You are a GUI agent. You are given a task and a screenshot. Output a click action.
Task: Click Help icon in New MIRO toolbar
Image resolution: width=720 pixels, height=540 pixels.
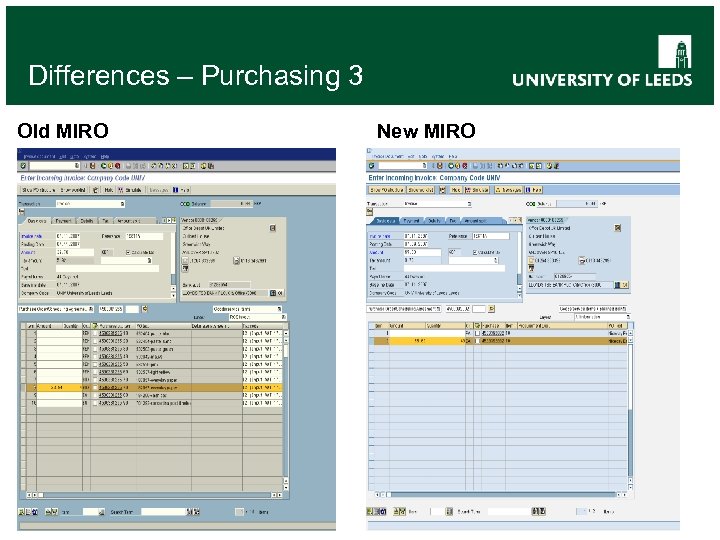(x=549, y=166)
